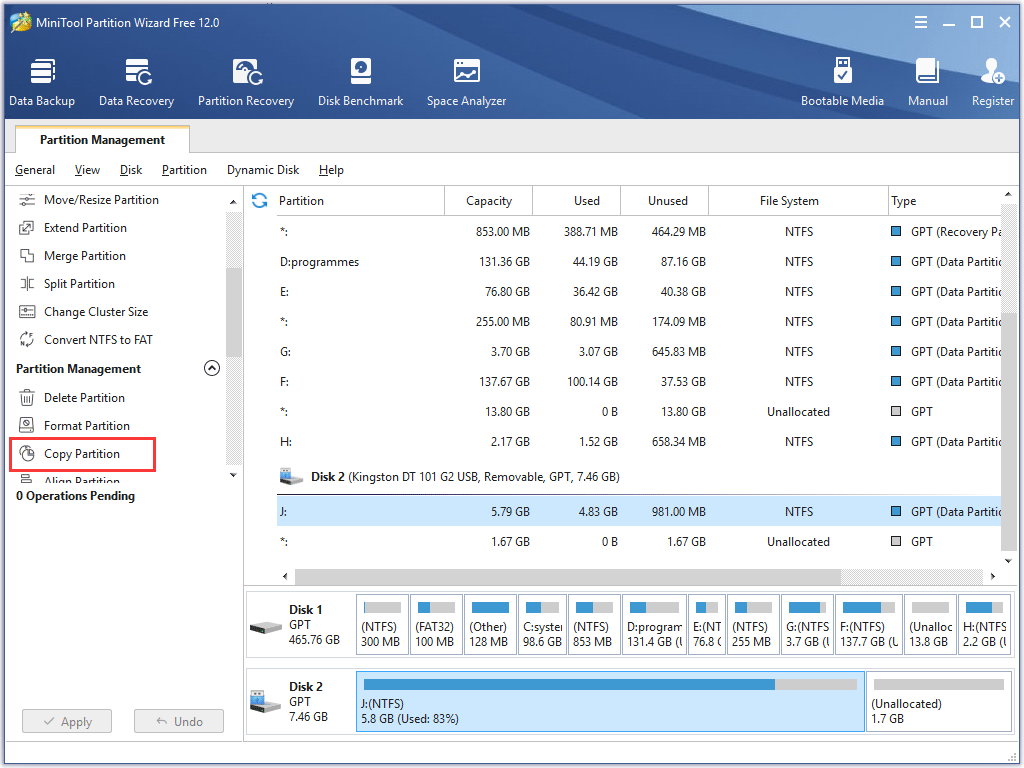Screen dimensions: 1024x768
Task: Sort by Unused column header
Action: point(667,200)
